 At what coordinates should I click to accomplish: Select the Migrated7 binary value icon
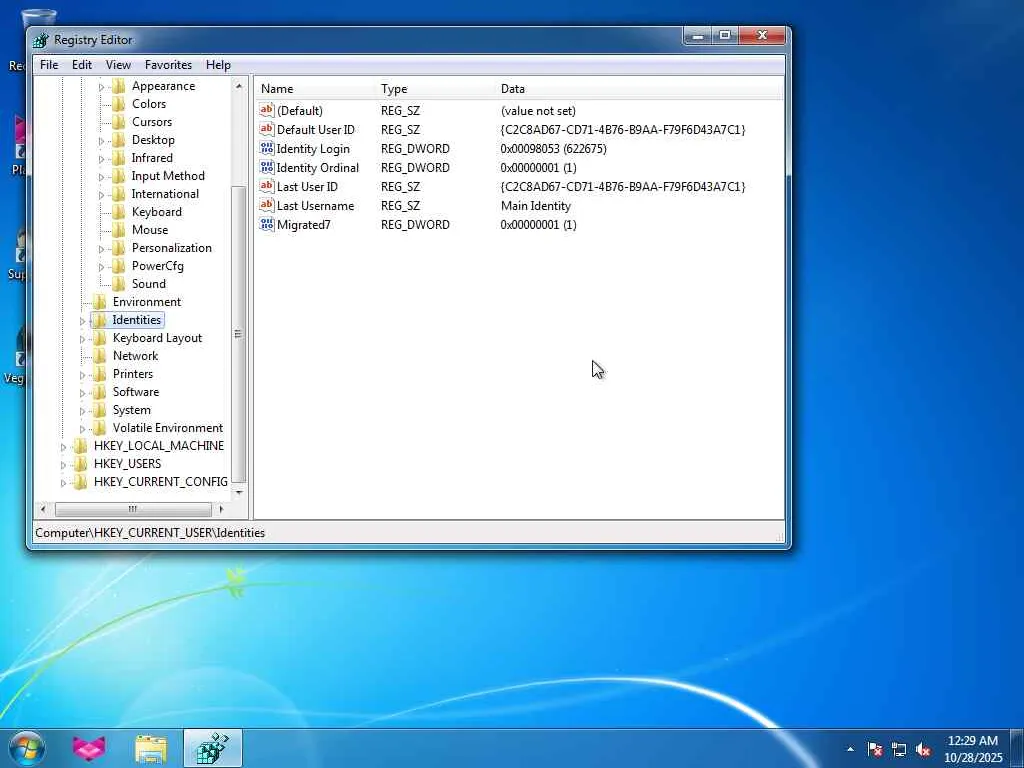pos(266,225)
